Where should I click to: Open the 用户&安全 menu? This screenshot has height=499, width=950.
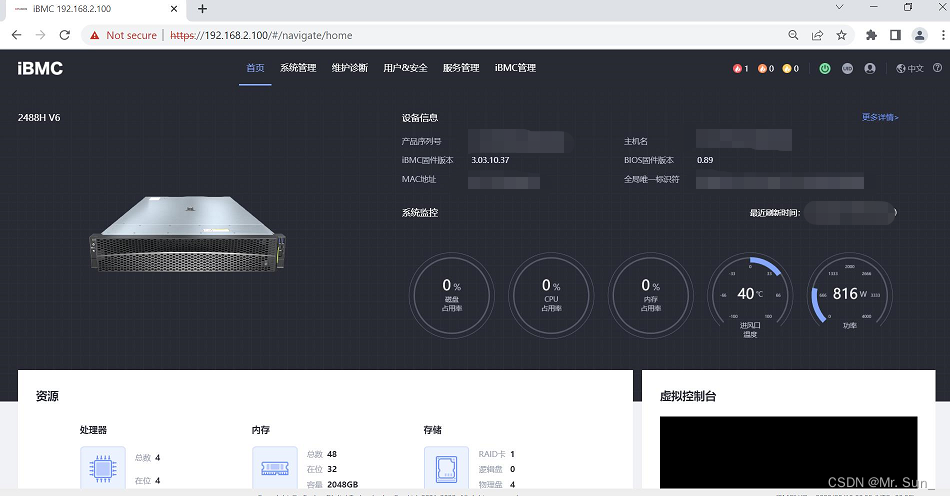coord(405,68)
